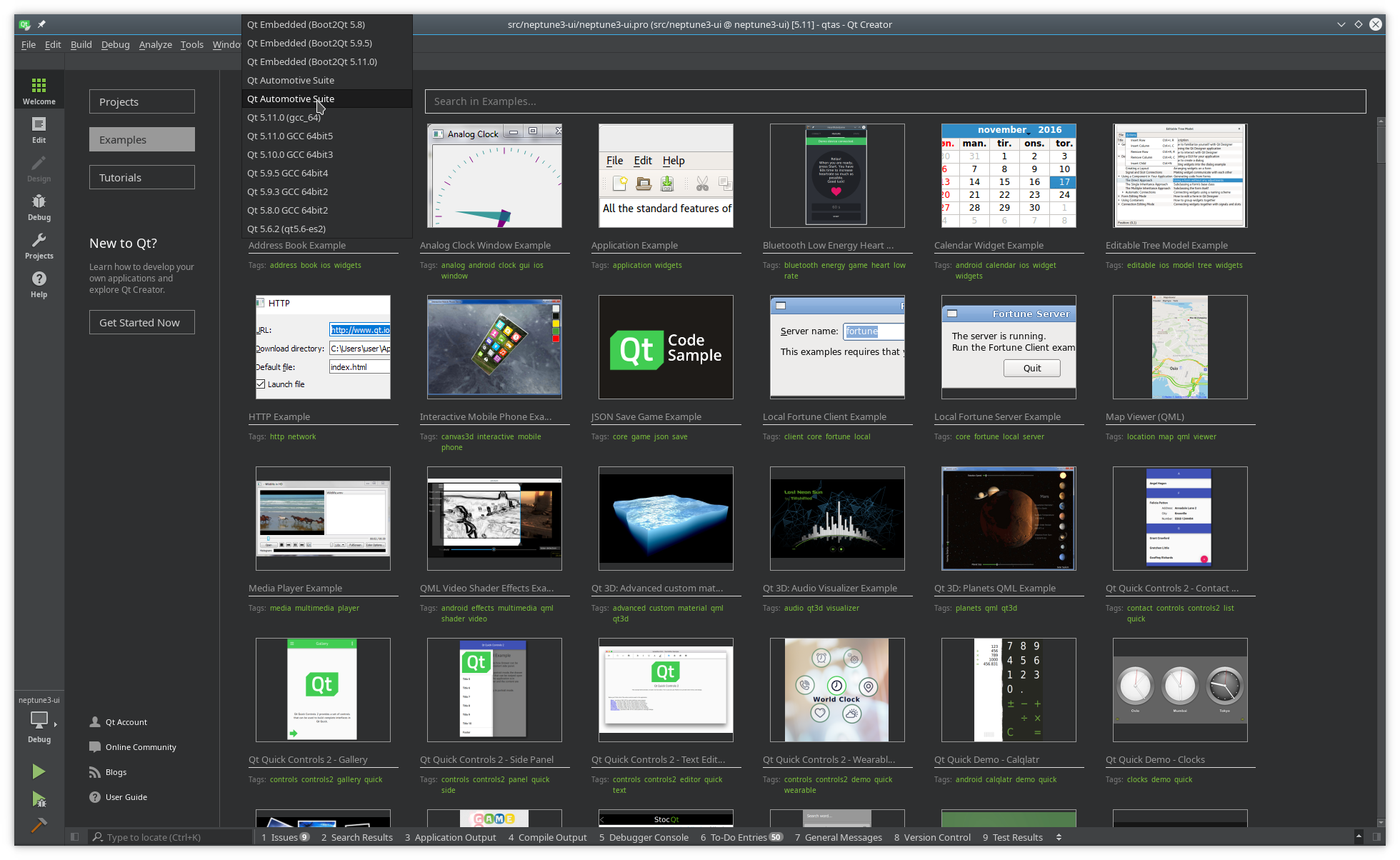The height and width of the screenshot is (860, 1400).
Task: Open the Online Community link
Action: (x=140, y=747)
